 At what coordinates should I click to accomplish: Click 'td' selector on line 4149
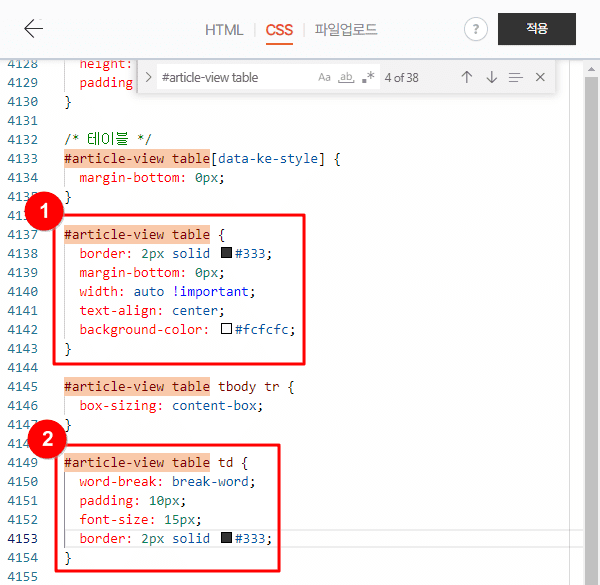(225, 463)
